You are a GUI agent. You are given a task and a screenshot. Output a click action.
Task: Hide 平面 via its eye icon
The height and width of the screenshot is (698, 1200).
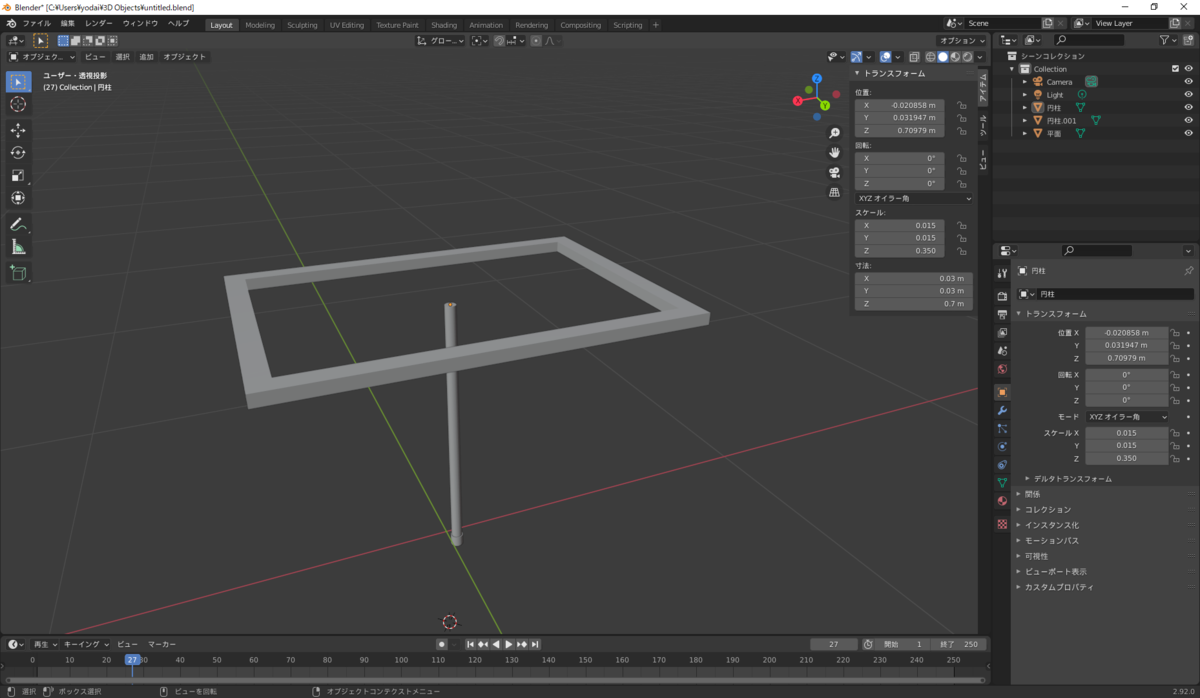coord(1189,133)
